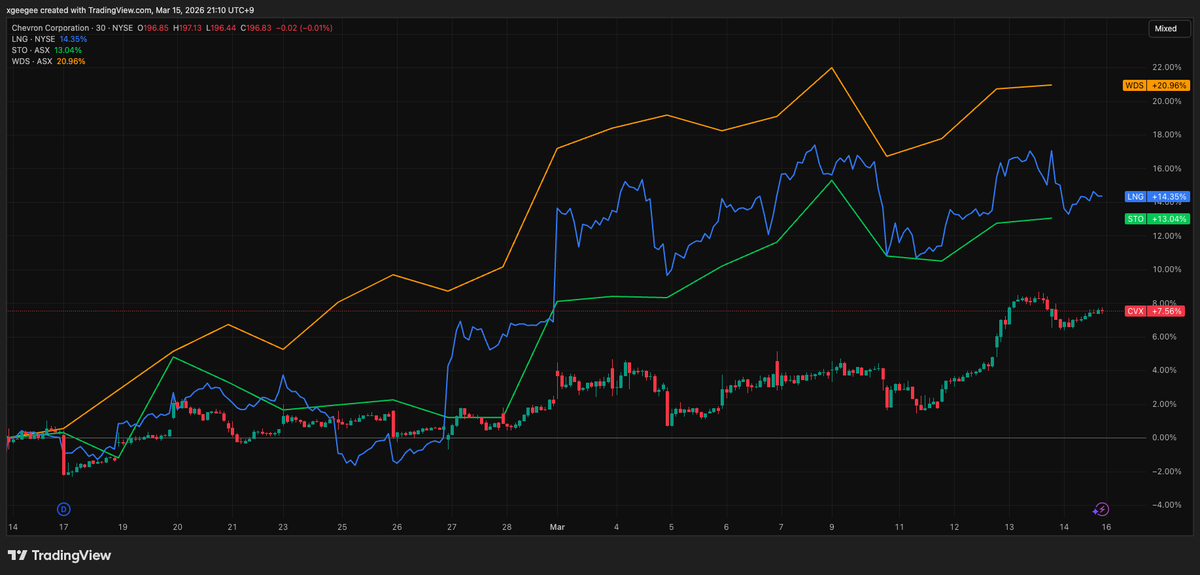Select the green STO +13.04% price label
The image size is (1200, 575).
pyautogui.click(x=1156, y=218)
